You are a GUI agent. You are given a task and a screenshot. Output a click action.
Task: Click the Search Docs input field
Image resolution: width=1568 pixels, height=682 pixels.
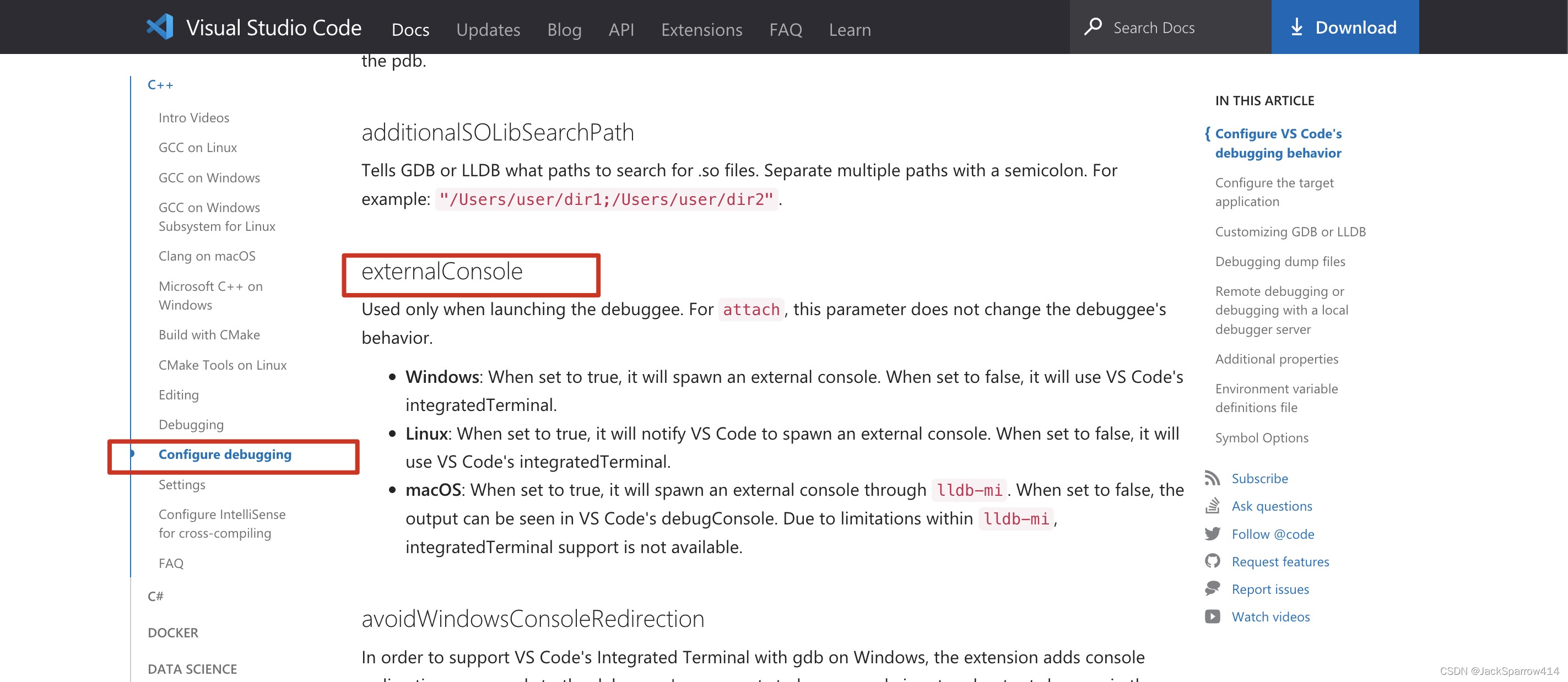click(x=1170, y=27)
